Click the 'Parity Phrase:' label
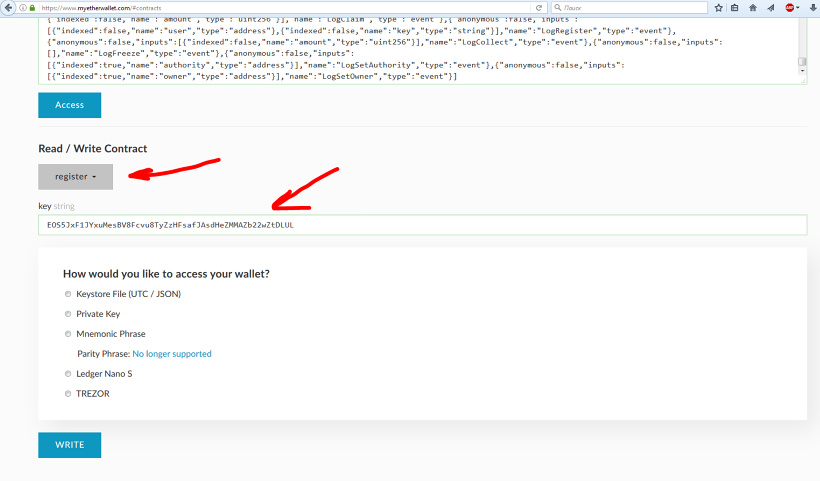820x481 pixels. pyautogui.click(x=104, y=354)
